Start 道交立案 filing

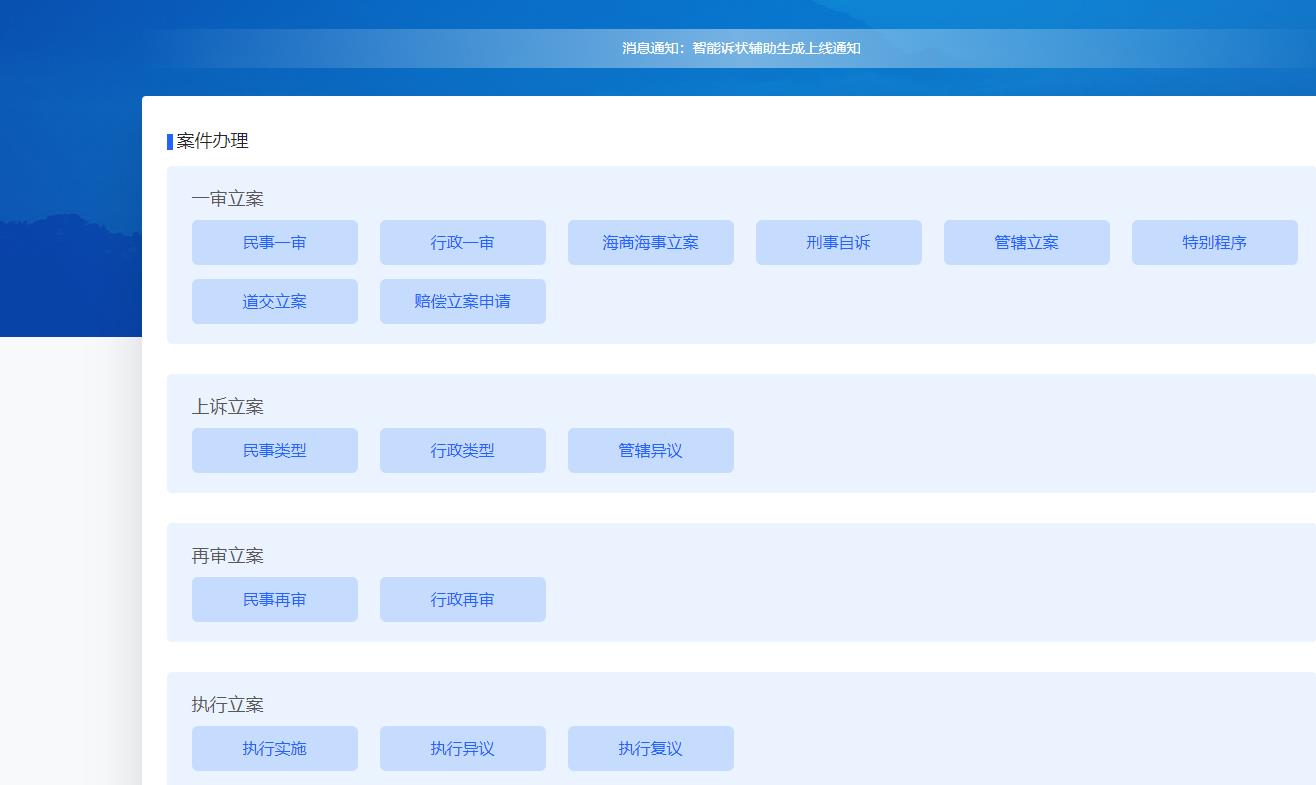click(x=274, y=302)
